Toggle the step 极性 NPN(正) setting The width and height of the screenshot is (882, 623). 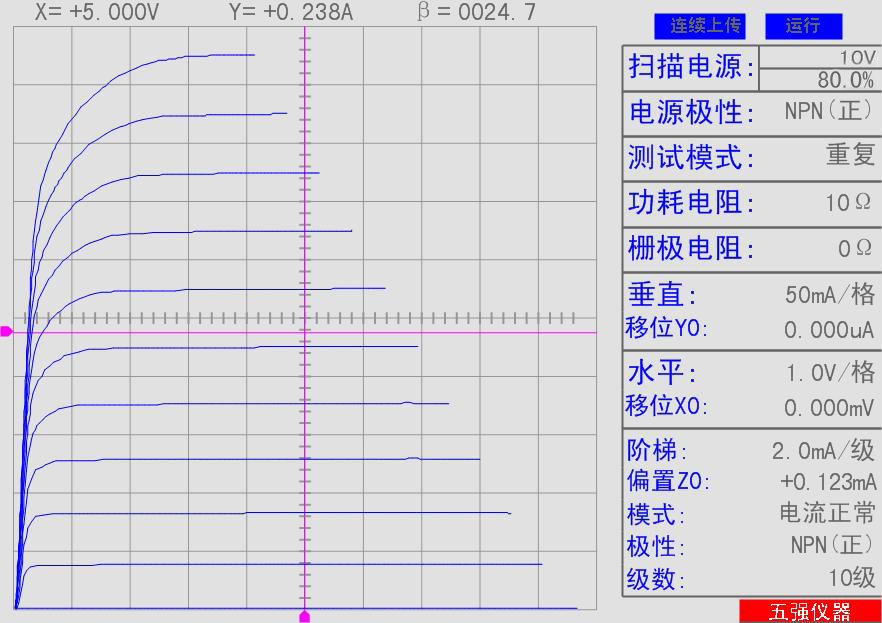pos(832,546)
